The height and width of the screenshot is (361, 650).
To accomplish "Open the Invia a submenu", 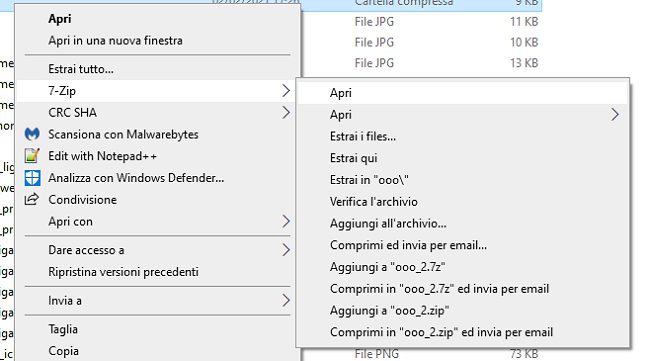I will coord(157,300).
